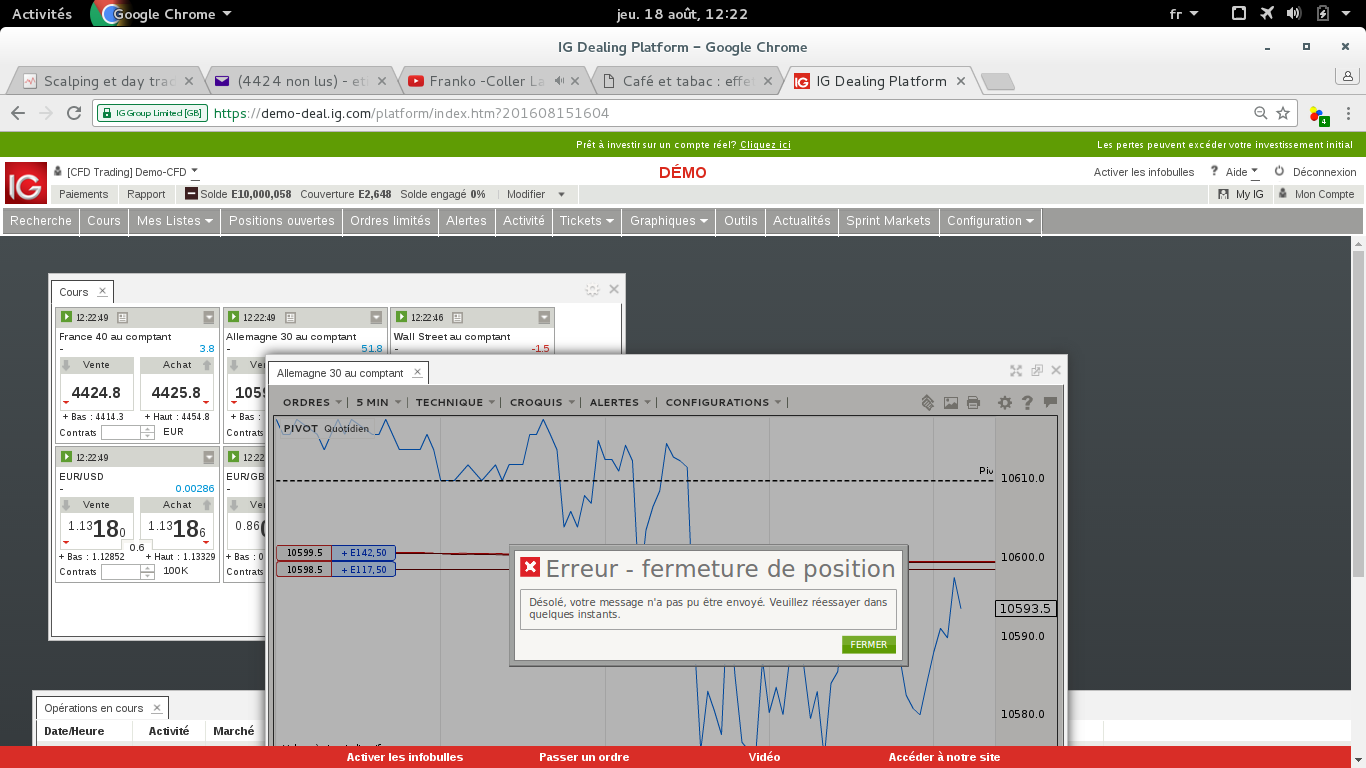The height and width of the screenshot is (768, 1366).
Task: Click the Chrome zoom magnifier icon
Action: [1261, 113]
